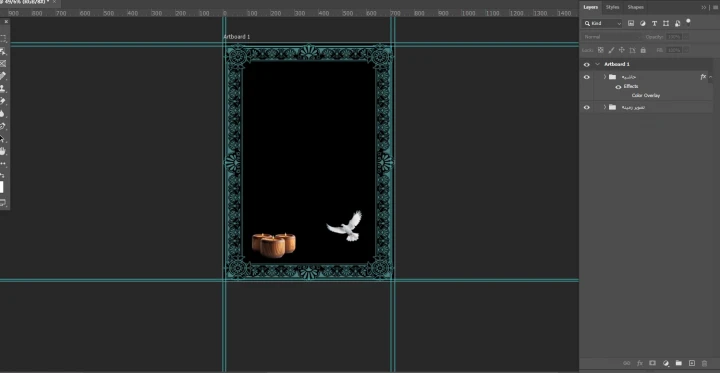
Task: Click Add layer style fx icon at bottom
Action: point(640,363)
